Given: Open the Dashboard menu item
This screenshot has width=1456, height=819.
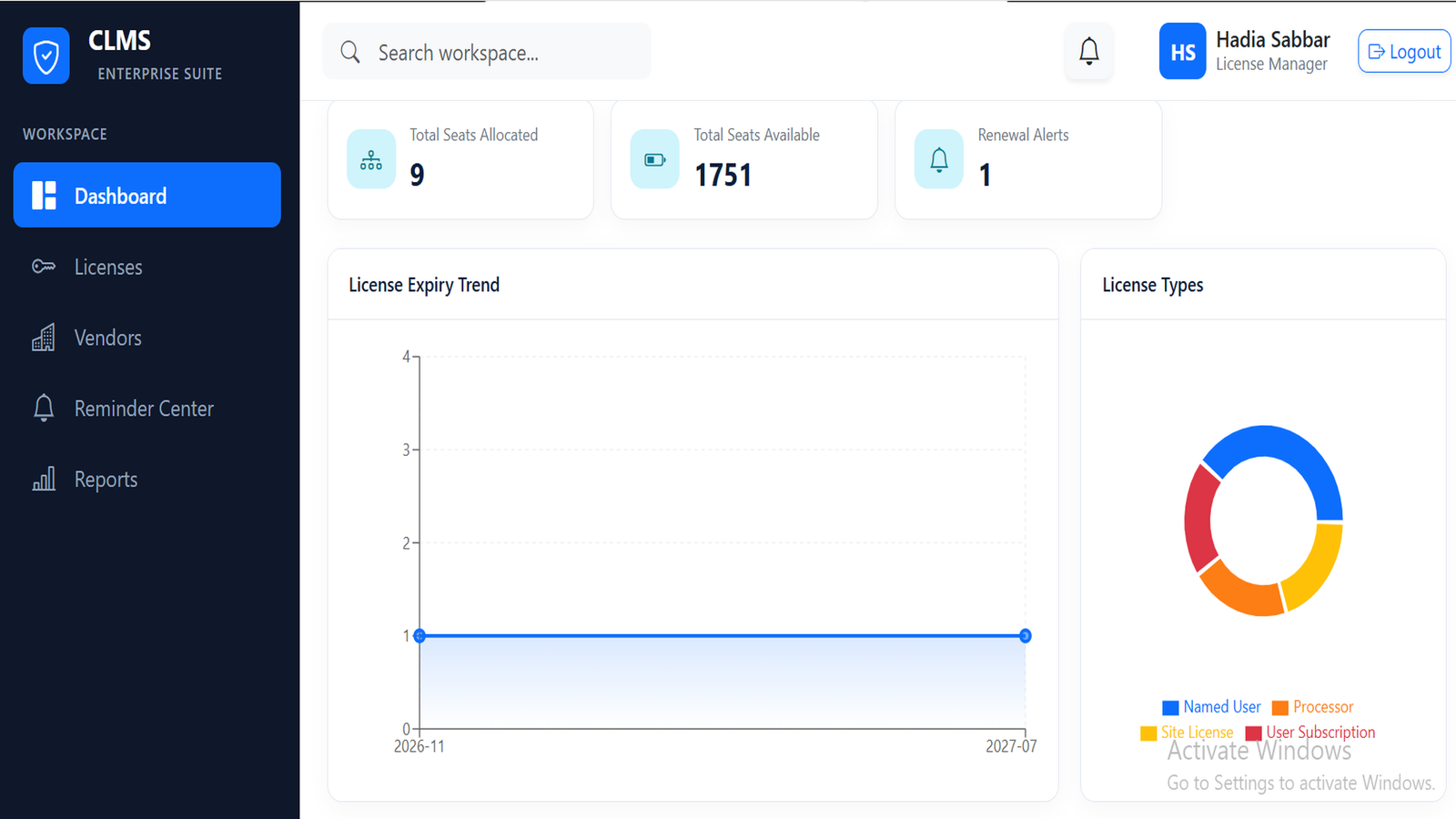Looking at the screenshot, I should pos(147,195).
